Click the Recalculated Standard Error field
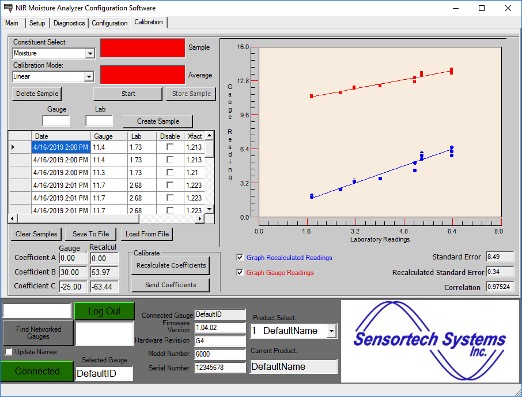This screenshot has width=522, height=397. coord(500,272)
